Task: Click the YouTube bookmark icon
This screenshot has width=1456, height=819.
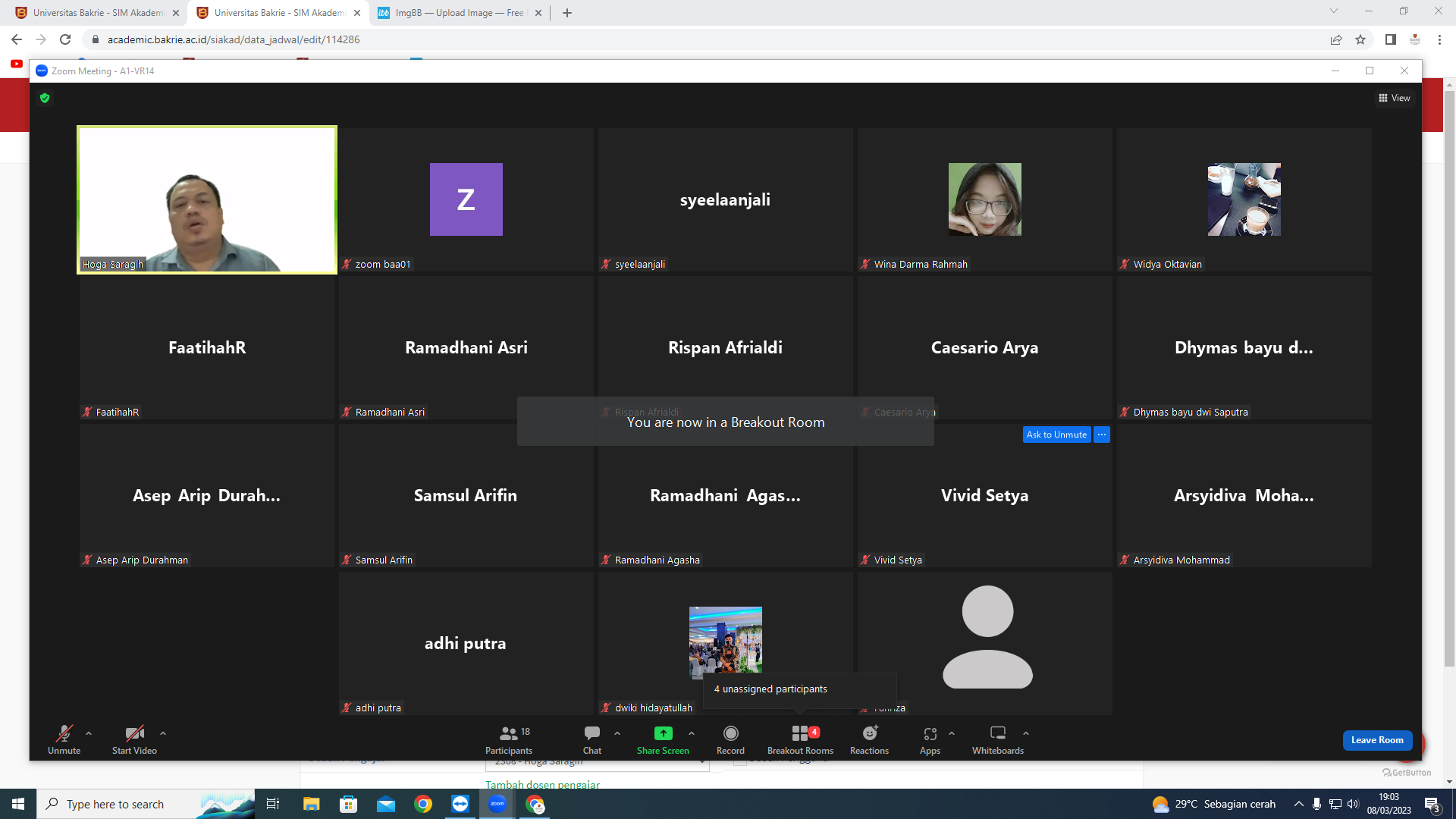Action: point(17,64)
